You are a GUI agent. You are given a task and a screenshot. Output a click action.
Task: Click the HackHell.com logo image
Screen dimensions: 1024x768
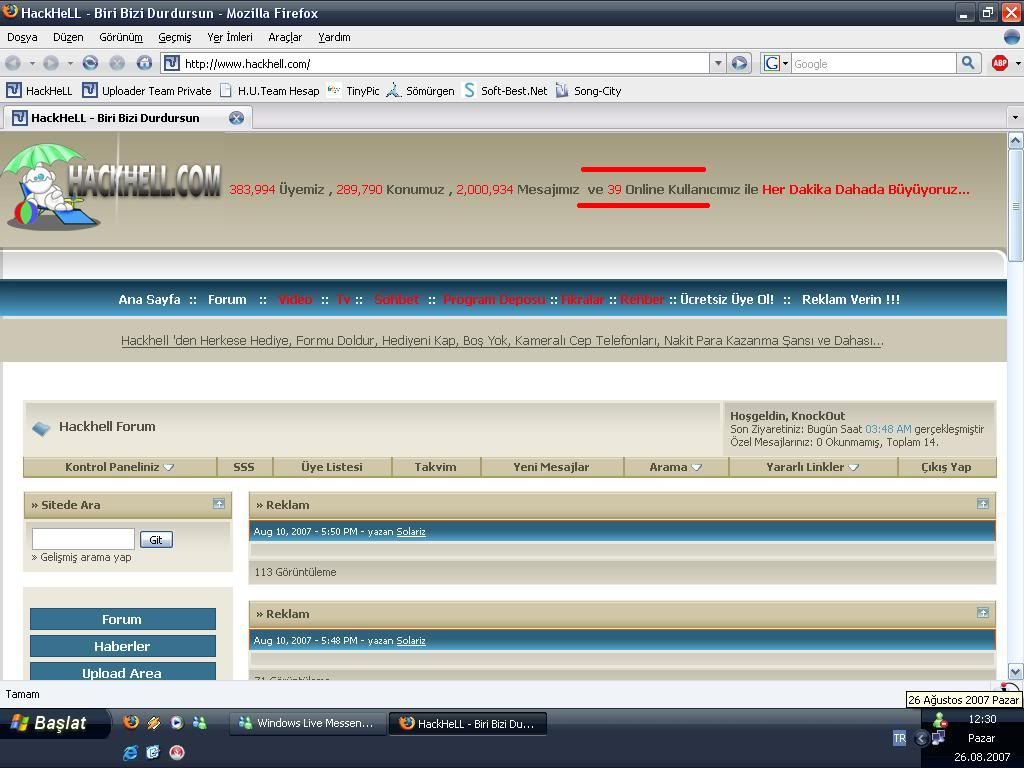112,186
